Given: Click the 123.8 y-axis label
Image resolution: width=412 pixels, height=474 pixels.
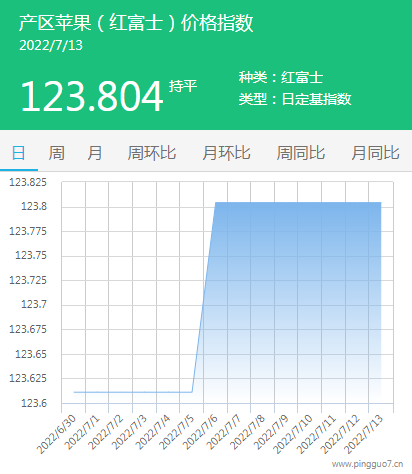Looking at the screenshot, I should point(34,207).
